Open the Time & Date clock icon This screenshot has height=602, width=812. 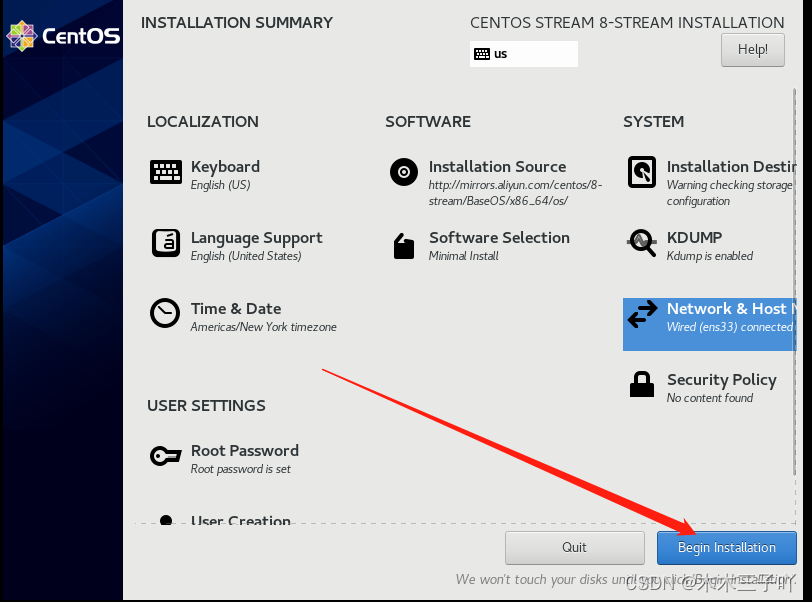165,314
